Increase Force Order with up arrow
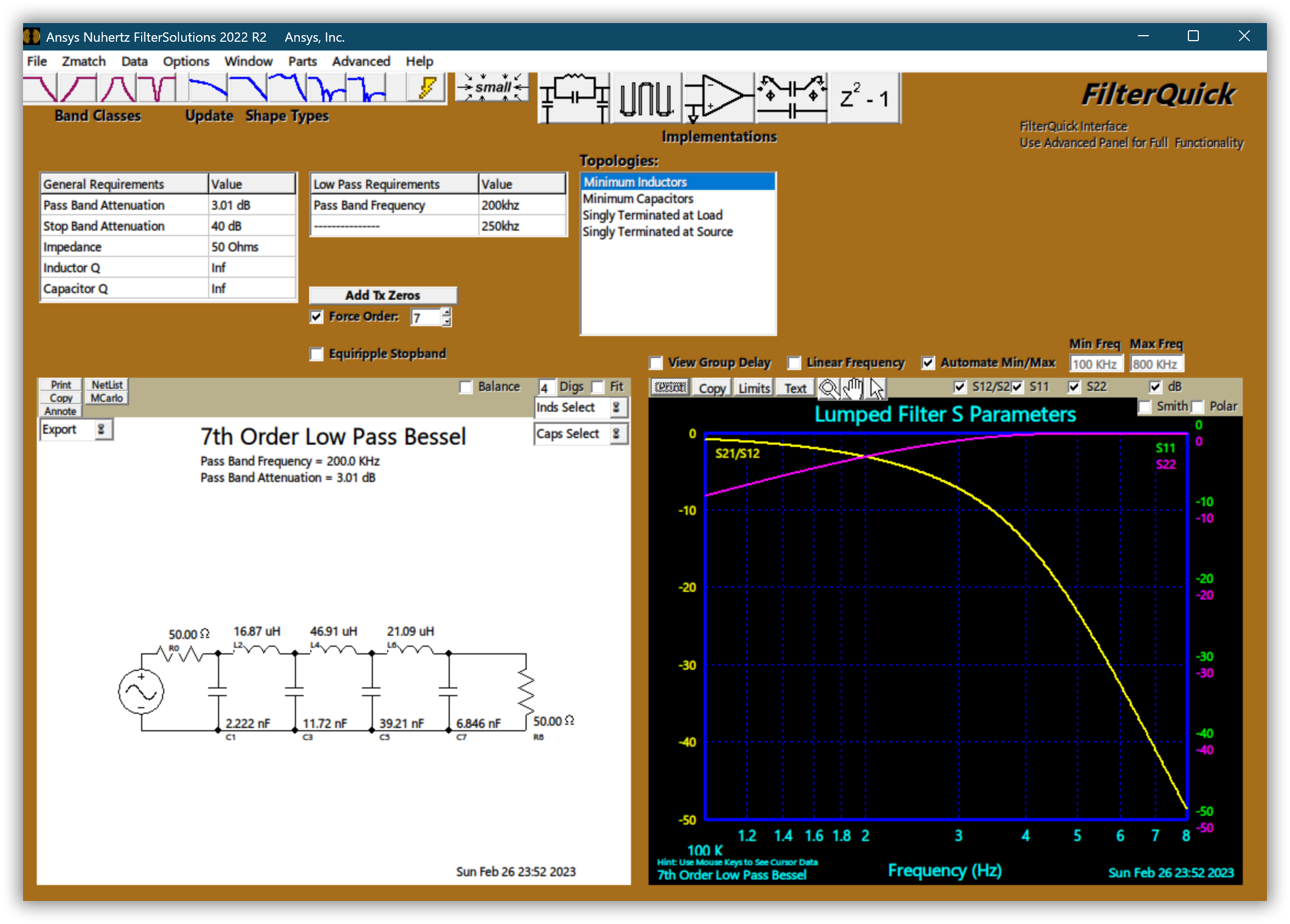Screen dimensions: 1290x924 tap(447, 312)
